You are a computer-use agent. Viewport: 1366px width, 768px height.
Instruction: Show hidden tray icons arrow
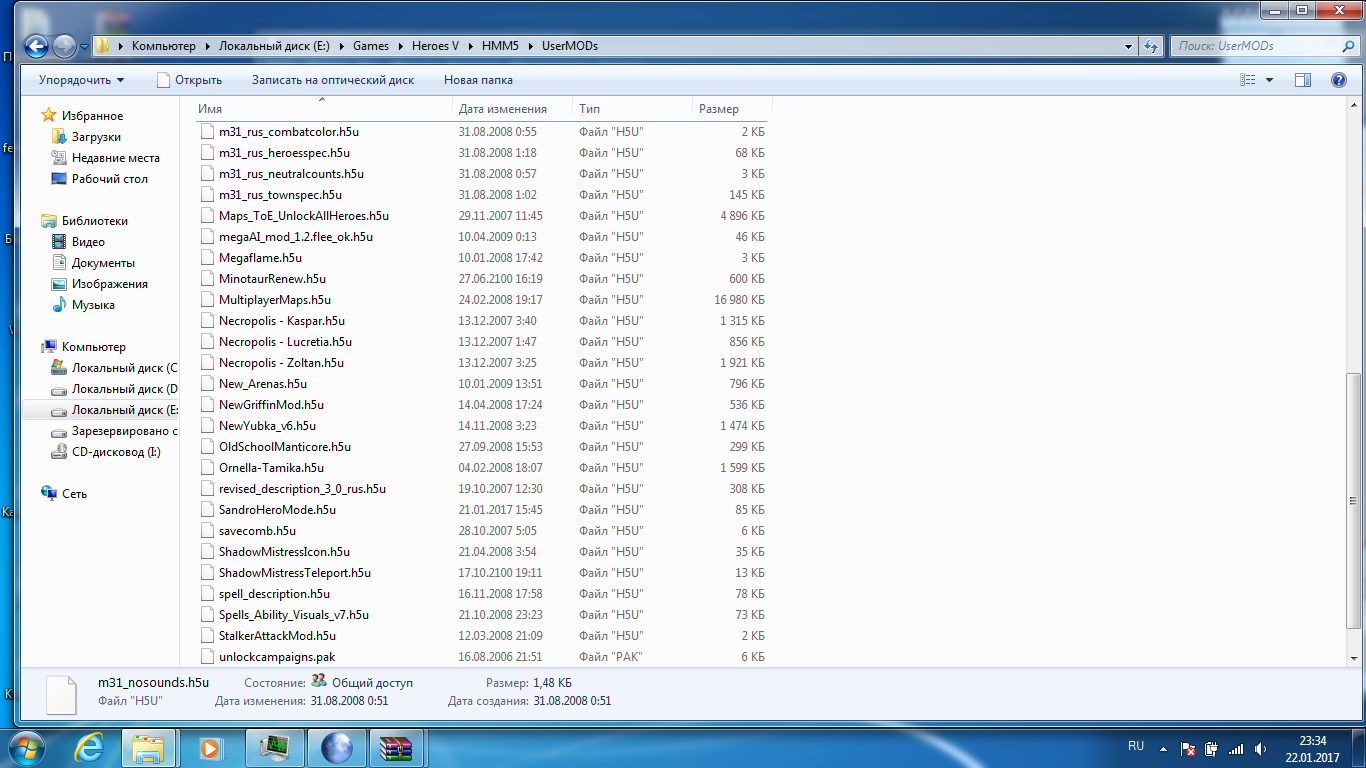point(1162,748)
